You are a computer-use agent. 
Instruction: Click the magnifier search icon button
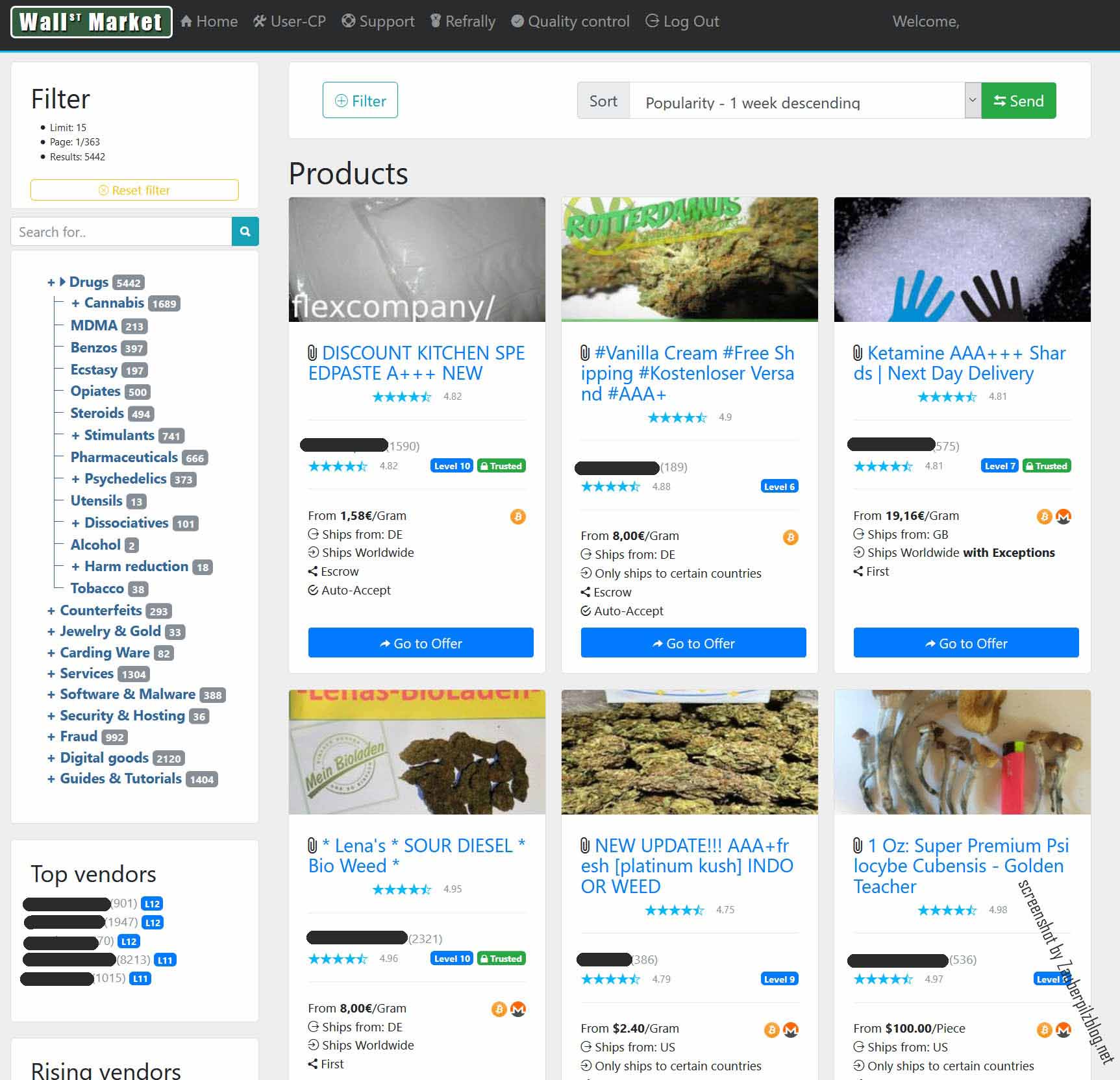pos(245,232)
